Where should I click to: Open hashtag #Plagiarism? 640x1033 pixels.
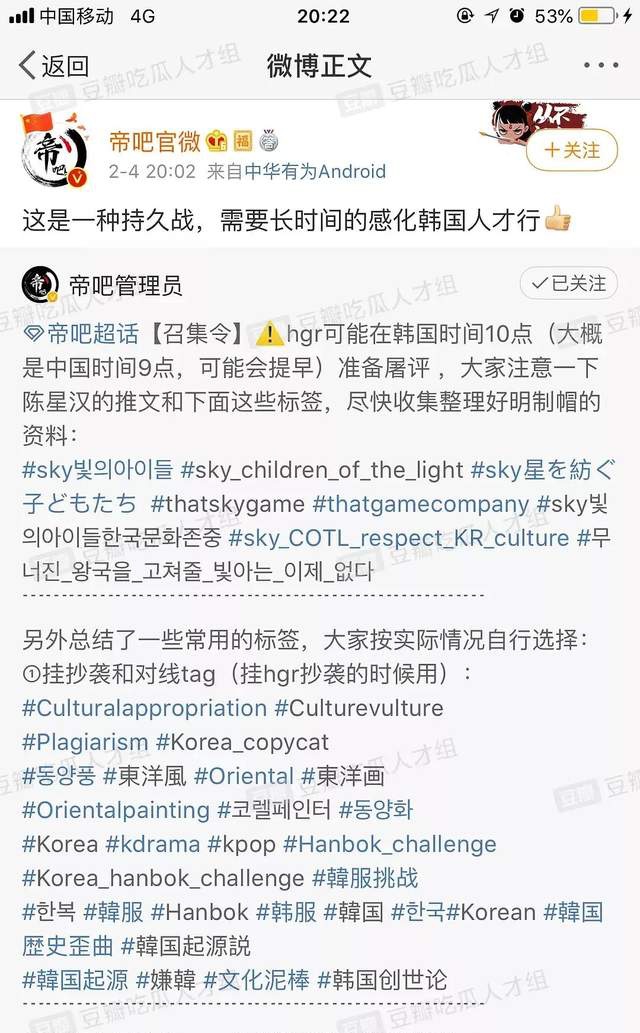coord(85,742)
